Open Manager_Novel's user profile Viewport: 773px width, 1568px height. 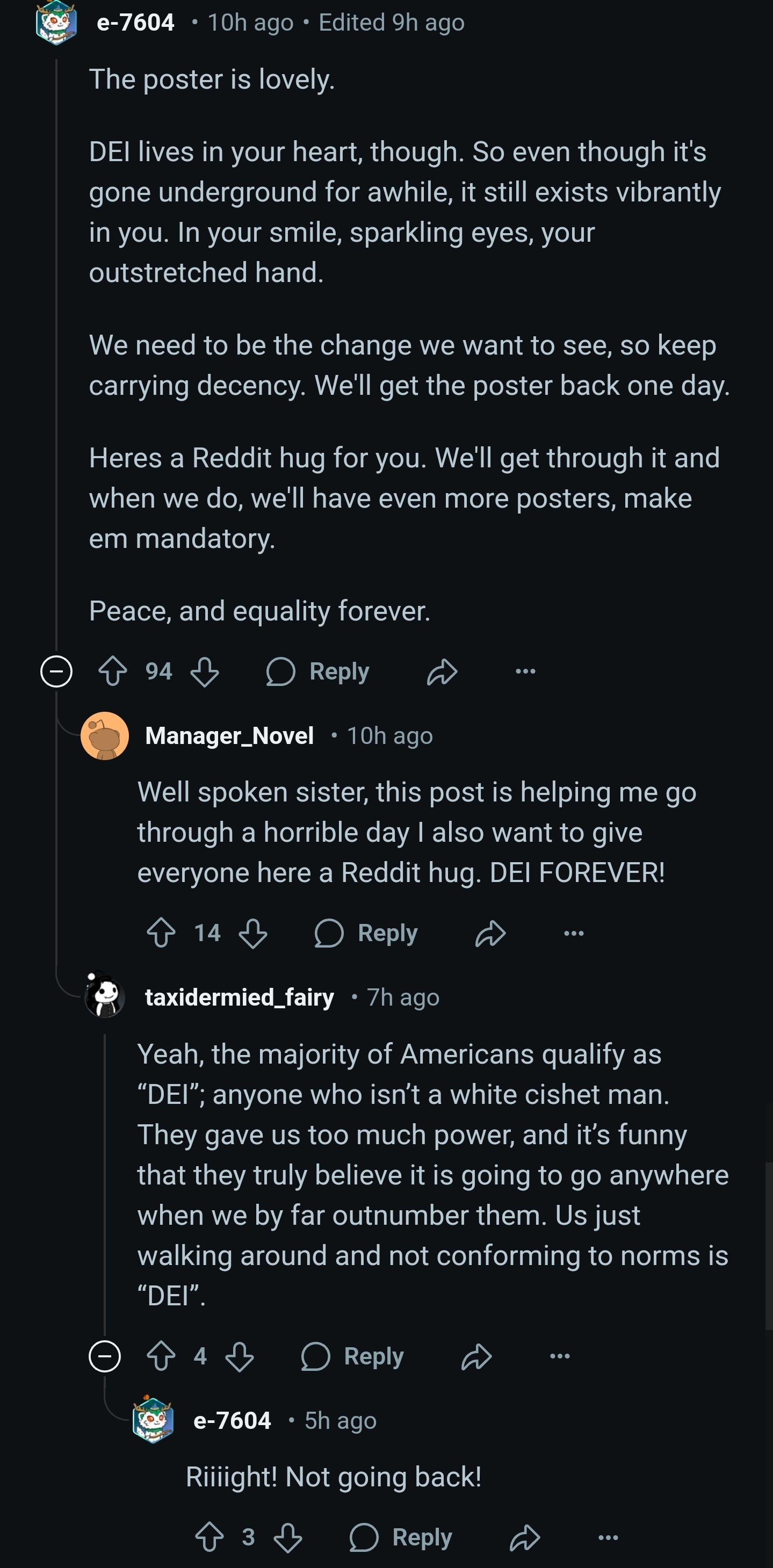pos(229,736)
